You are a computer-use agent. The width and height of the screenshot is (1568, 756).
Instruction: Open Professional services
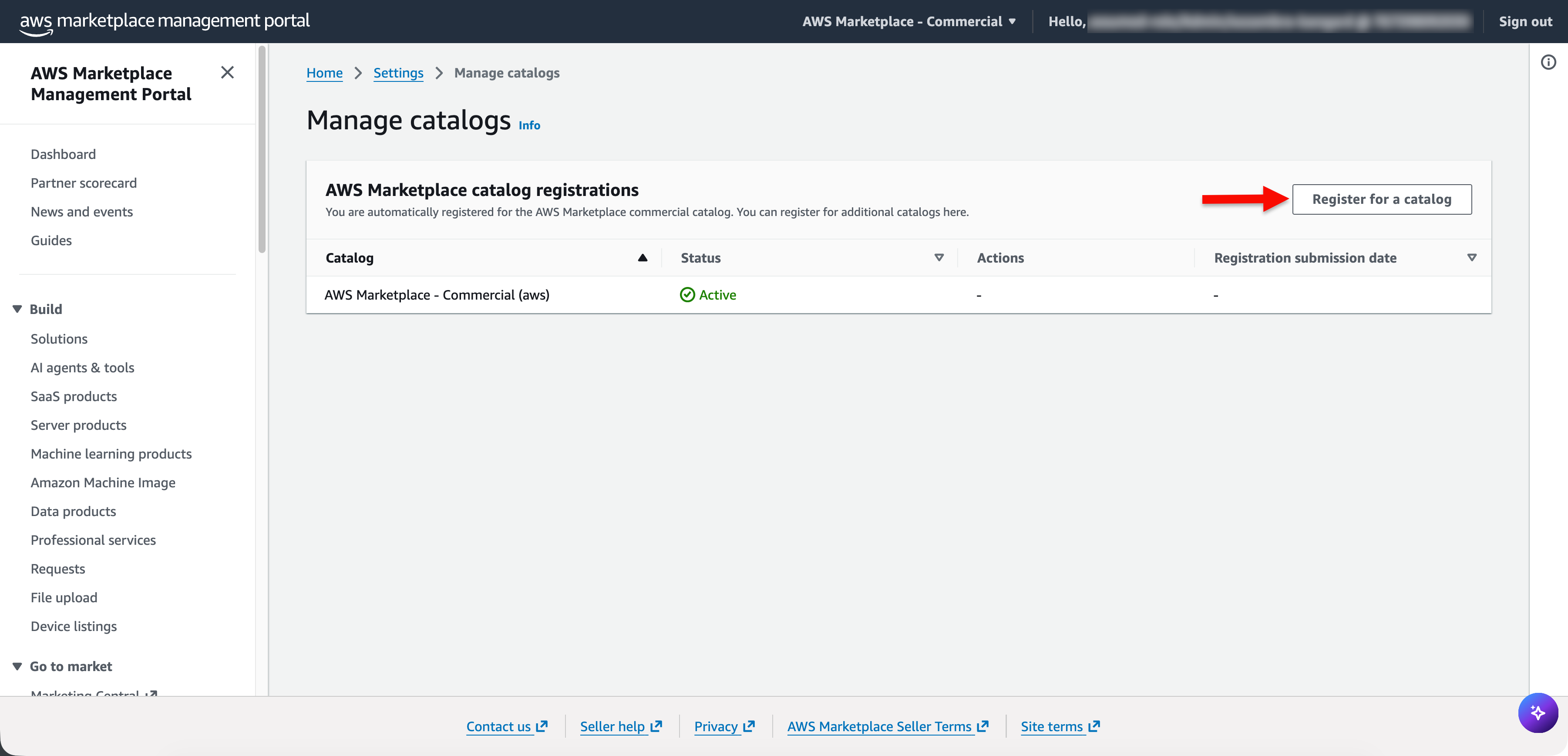[93, 540]
